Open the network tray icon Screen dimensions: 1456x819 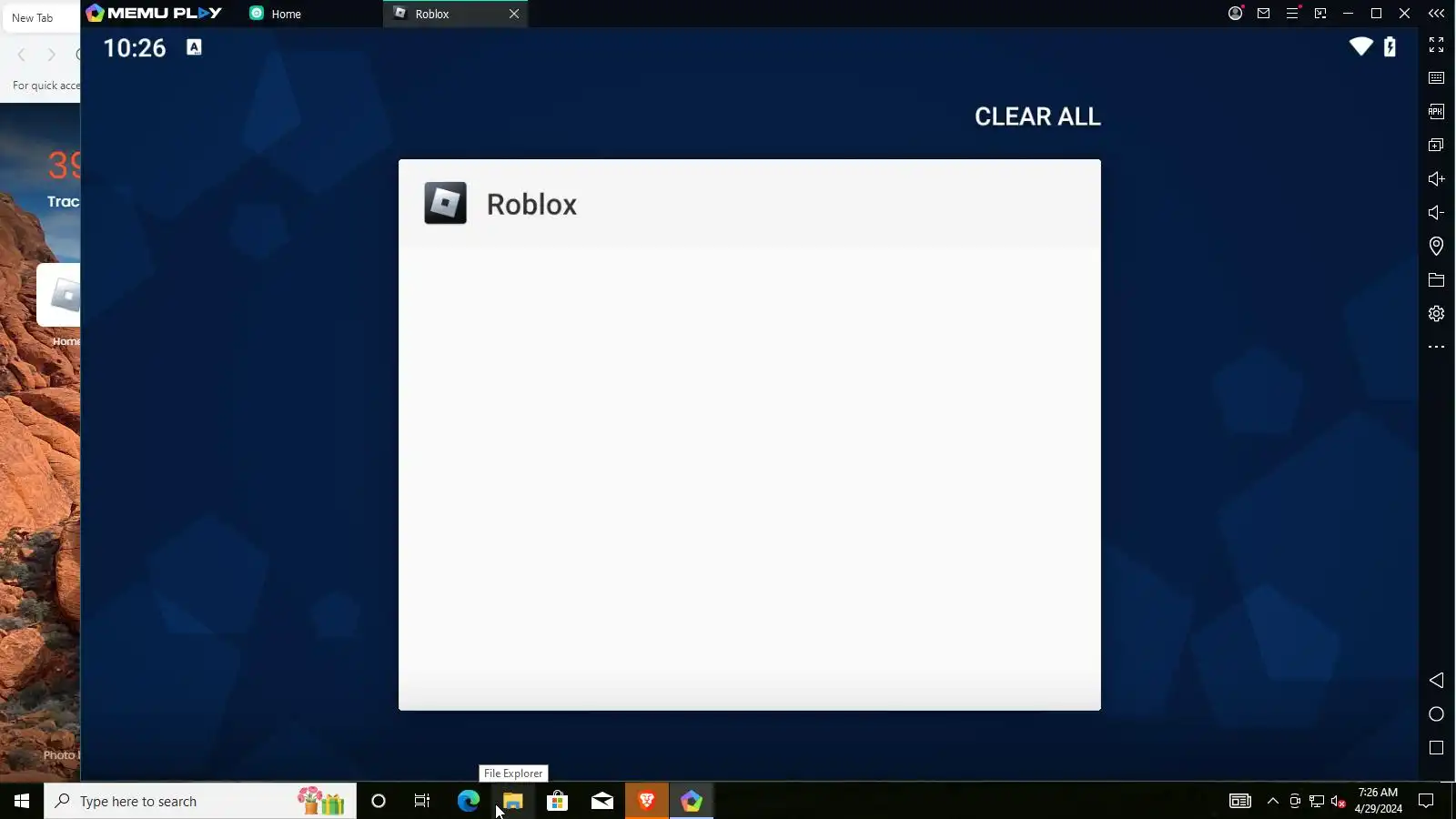click(x=1316, y=801)
